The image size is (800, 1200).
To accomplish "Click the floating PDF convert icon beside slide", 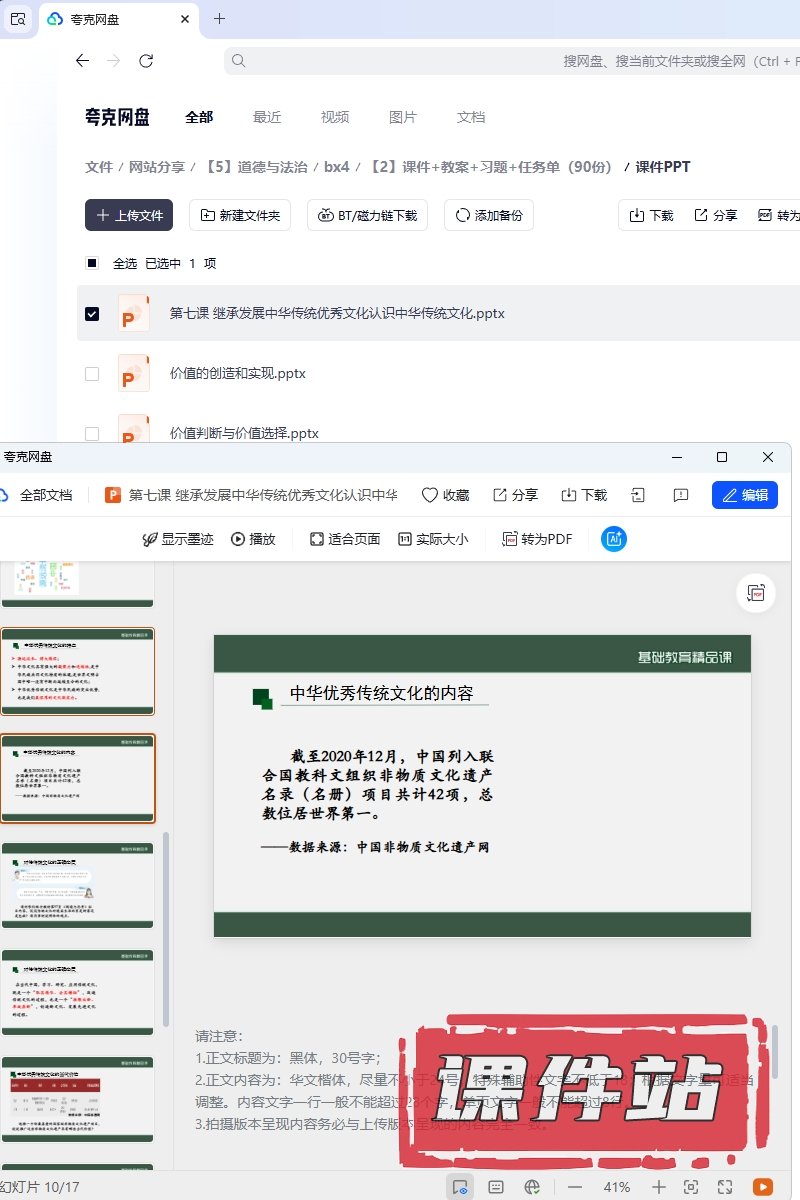I will [756, 594].
